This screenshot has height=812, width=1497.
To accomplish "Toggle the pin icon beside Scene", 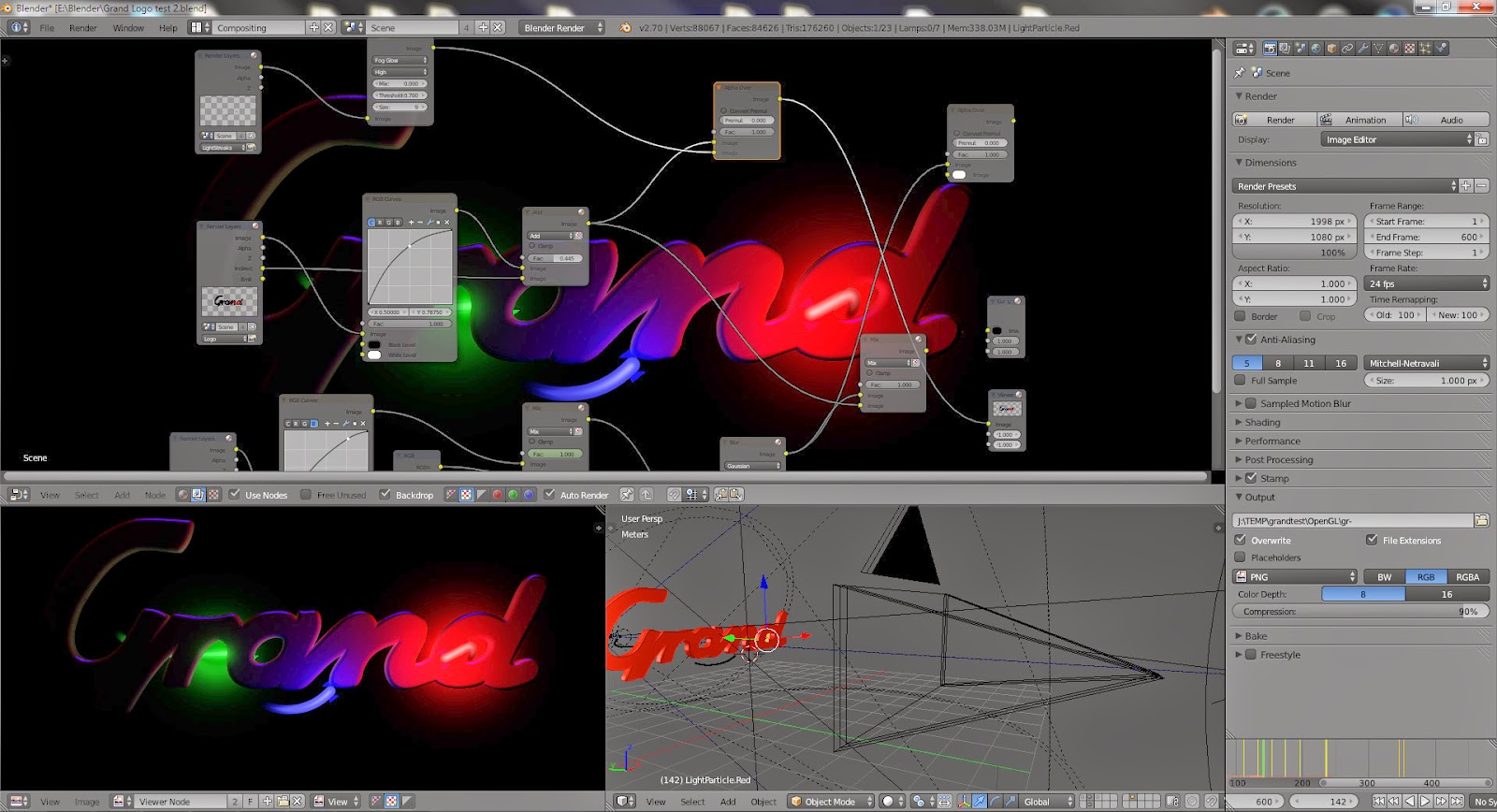I will pyautogui.click(x=1240, y=72).
